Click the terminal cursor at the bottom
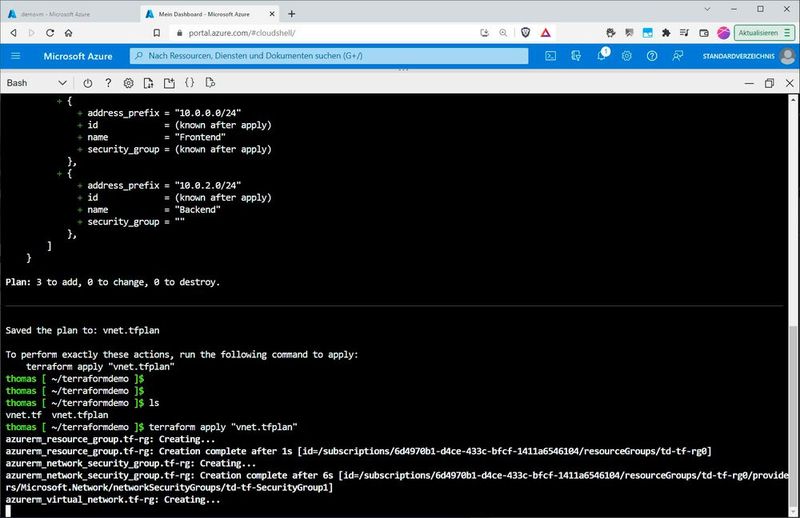 8,511
